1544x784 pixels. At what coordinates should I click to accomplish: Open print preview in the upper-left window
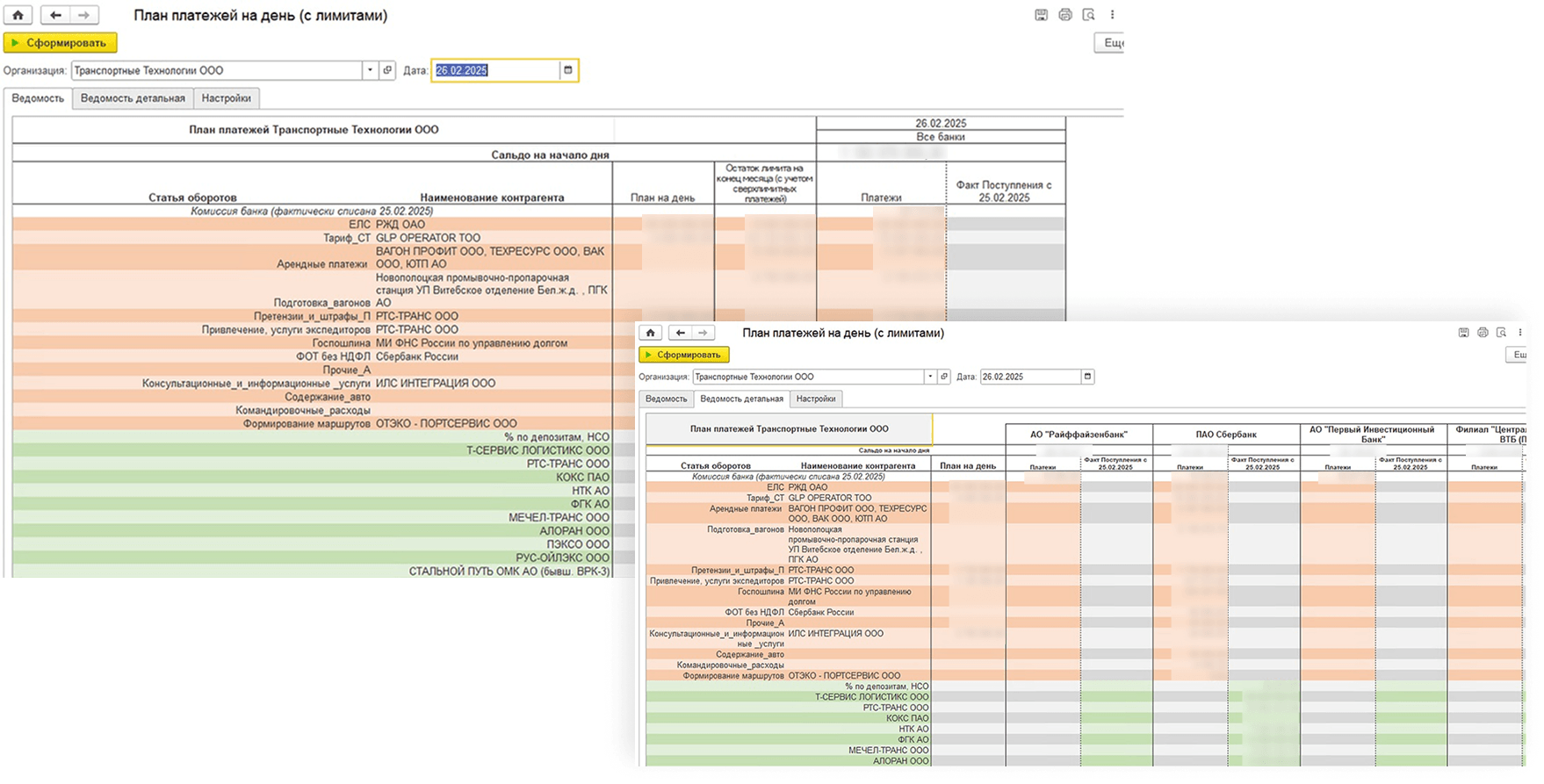click(x=1088, y=15)
